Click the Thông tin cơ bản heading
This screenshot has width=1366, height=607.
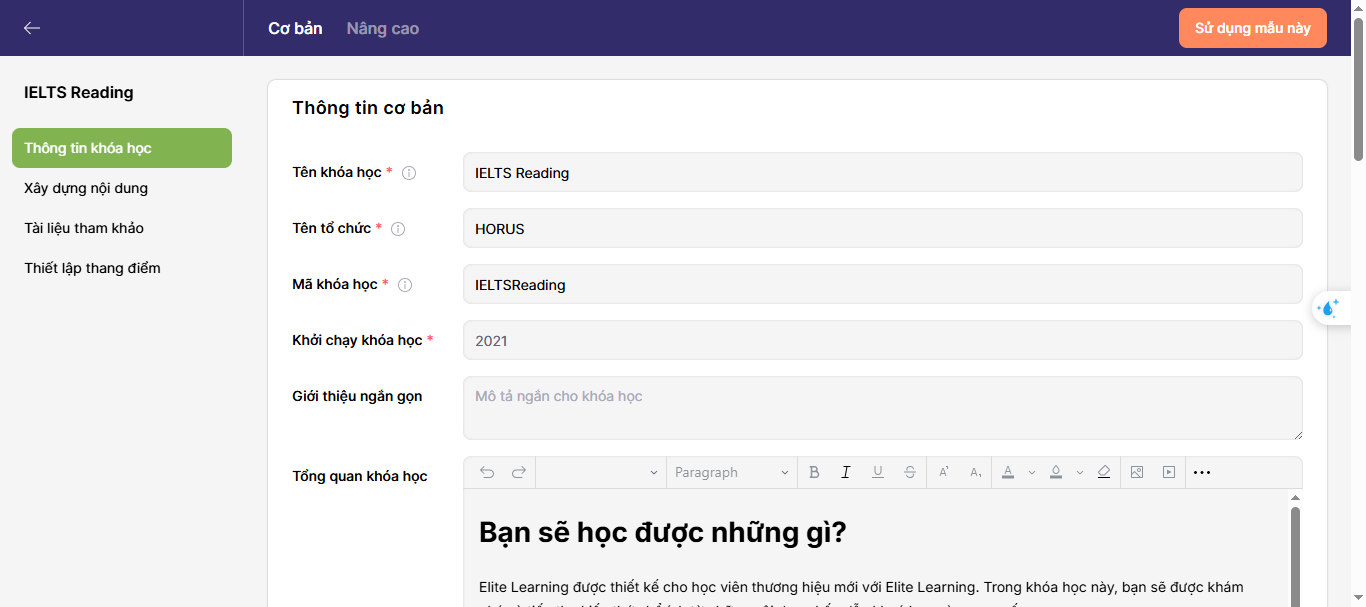(x=368, y=108)
